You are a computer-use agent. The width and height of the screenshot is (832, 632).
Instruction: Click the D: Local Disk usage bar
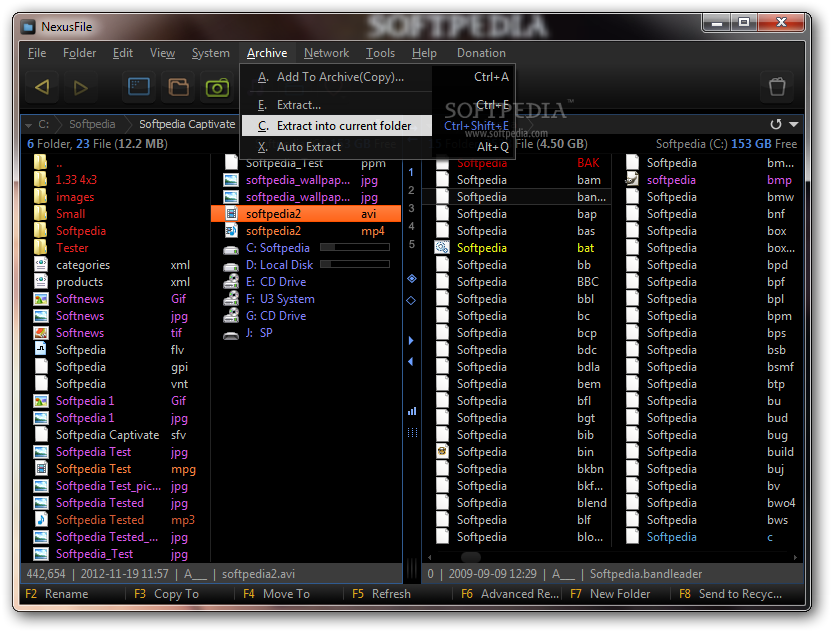354,264
